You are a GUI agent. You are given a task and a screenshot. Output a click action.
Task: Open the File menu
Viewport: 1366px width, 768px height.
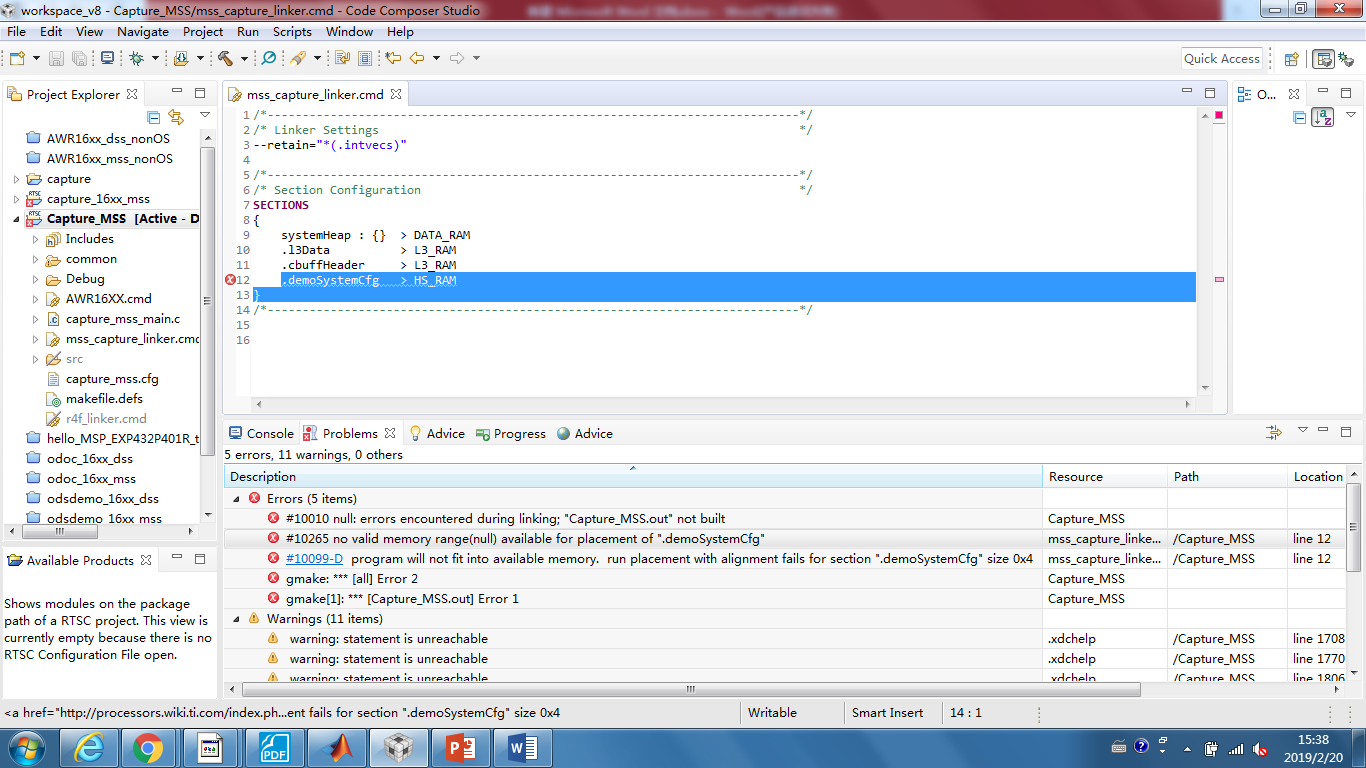(16, 32)
